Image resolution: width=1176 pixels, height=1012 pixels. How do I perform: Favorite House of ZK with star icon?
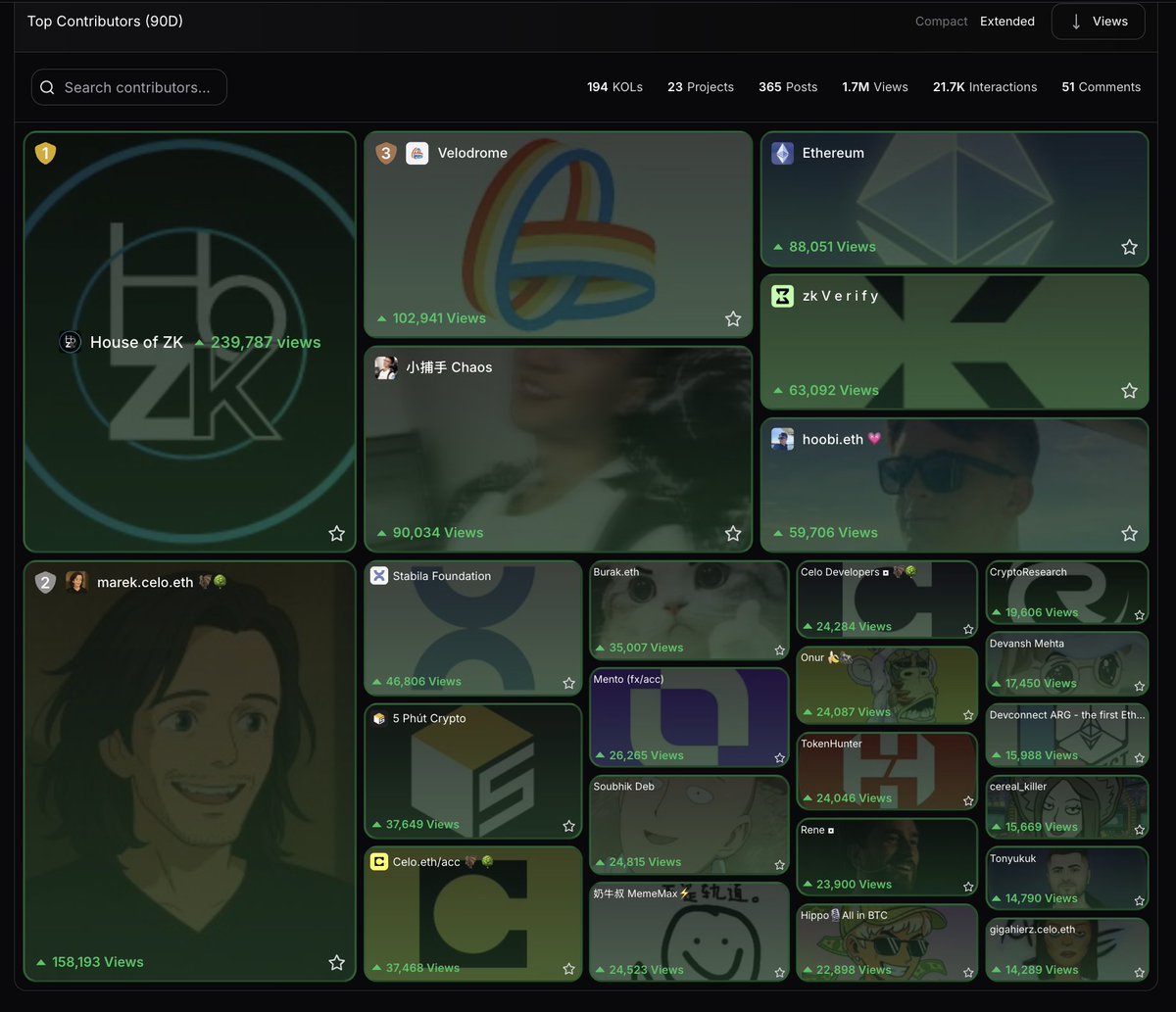337,534
